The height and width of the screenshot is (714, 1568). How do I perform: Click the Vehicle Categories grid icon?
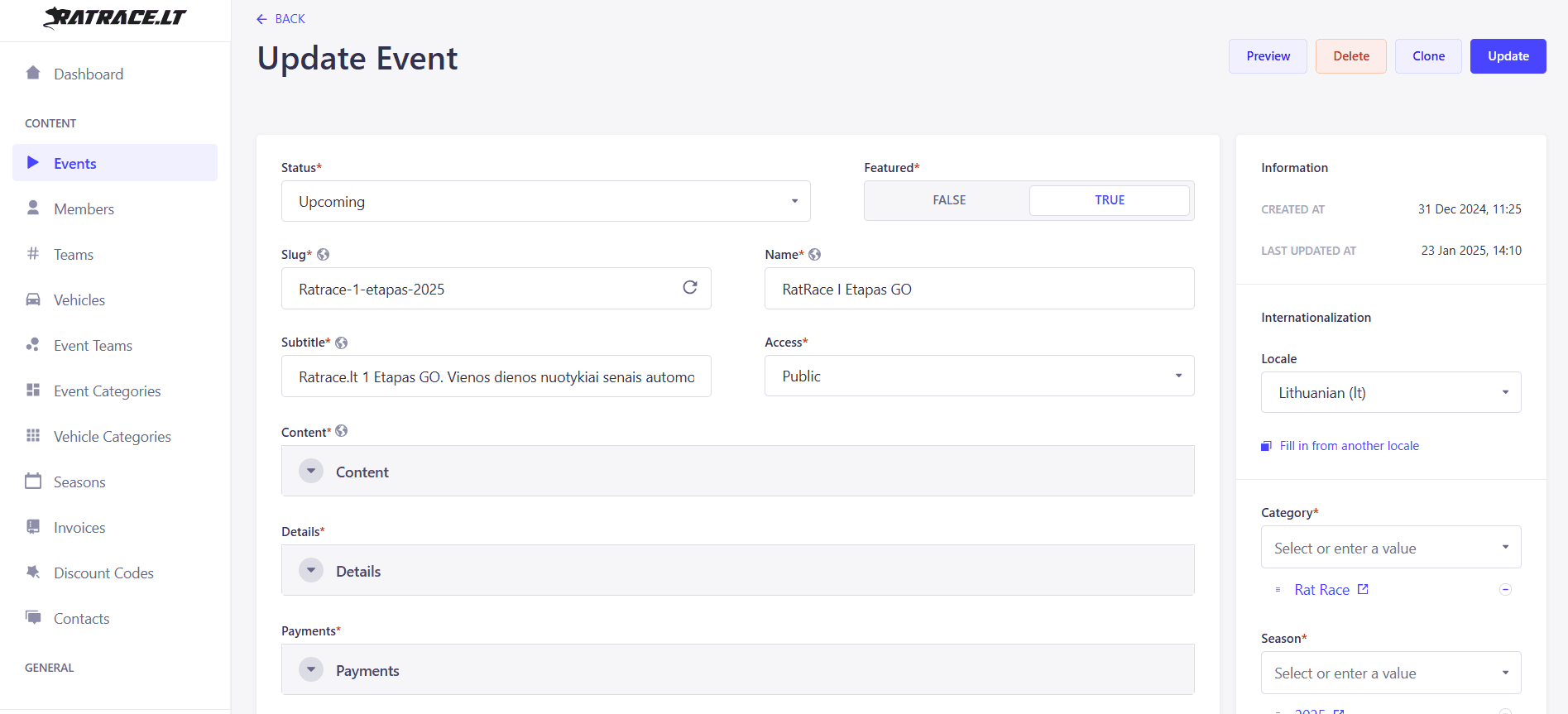click(x=33, y=435)
